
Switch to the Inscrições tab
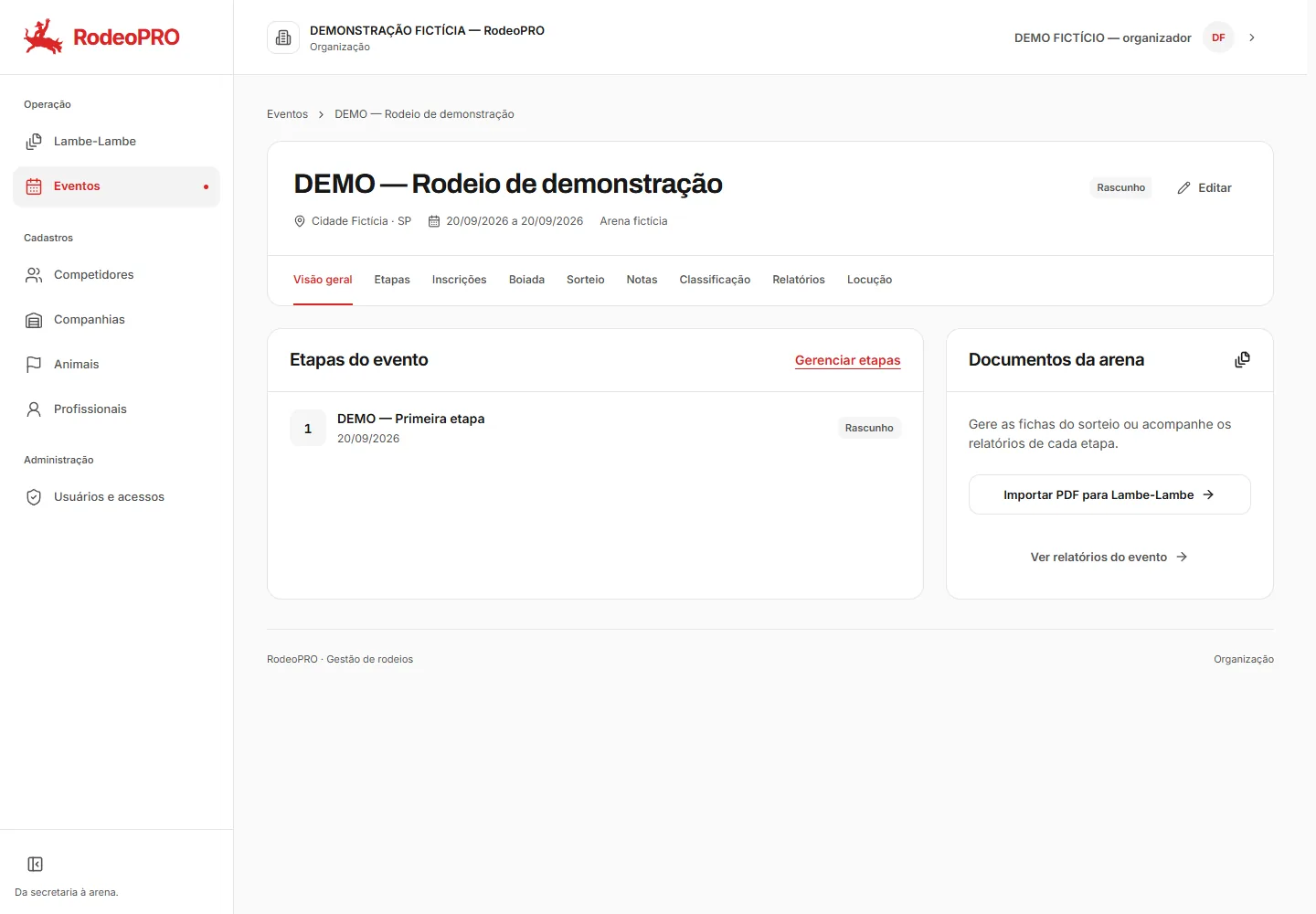[459, 280]
